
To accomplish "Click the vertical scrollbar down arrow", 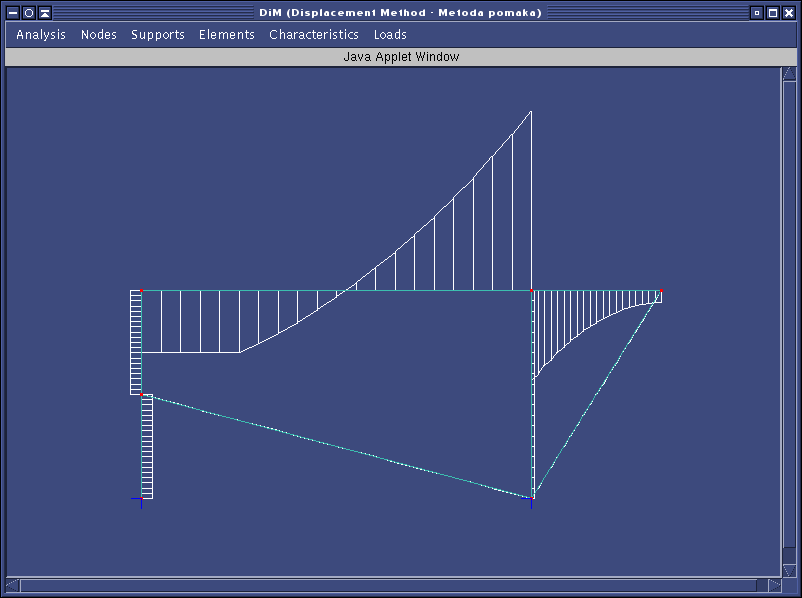I will [789, 569].
